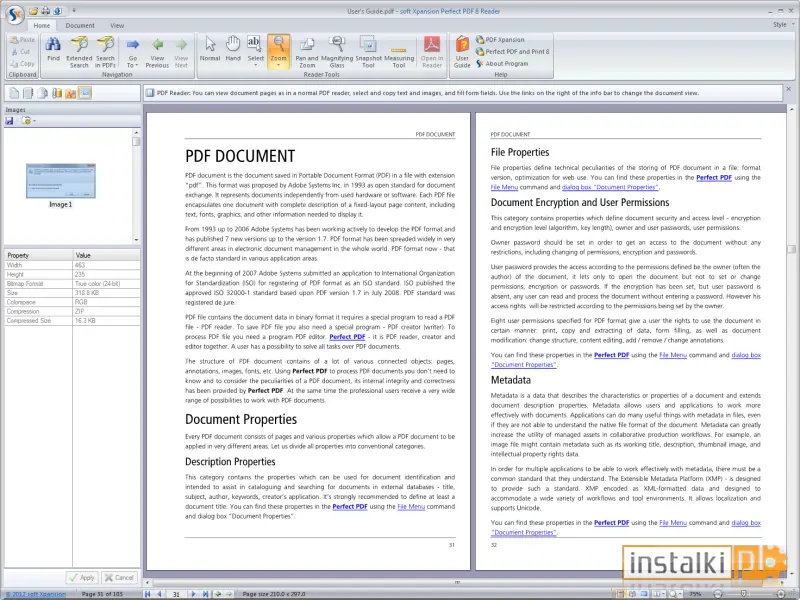
Task: Switch to the View ribbon tab
Action: tap(117, 26)
